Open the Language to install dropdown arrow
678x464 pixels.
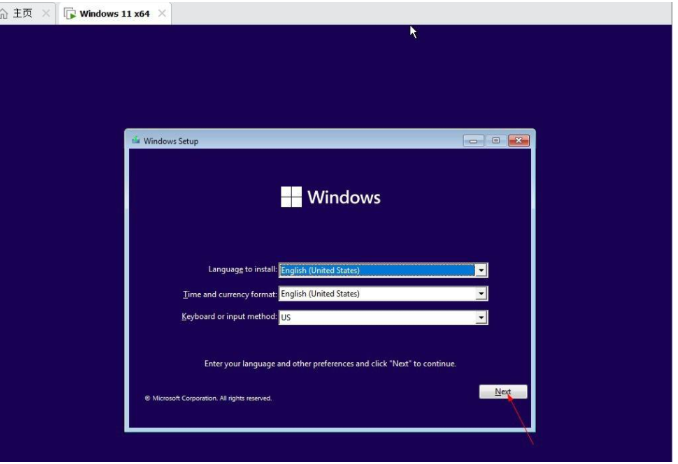point(481,270)
